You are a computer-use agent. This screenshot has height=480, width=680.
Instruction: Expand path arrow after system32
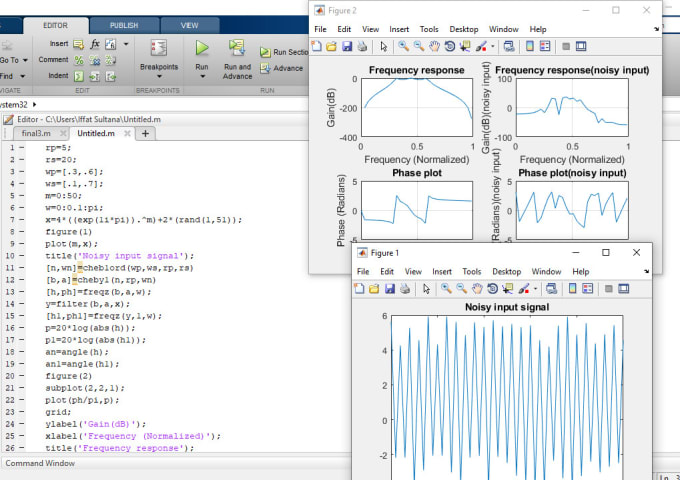(x=34, y=104)
